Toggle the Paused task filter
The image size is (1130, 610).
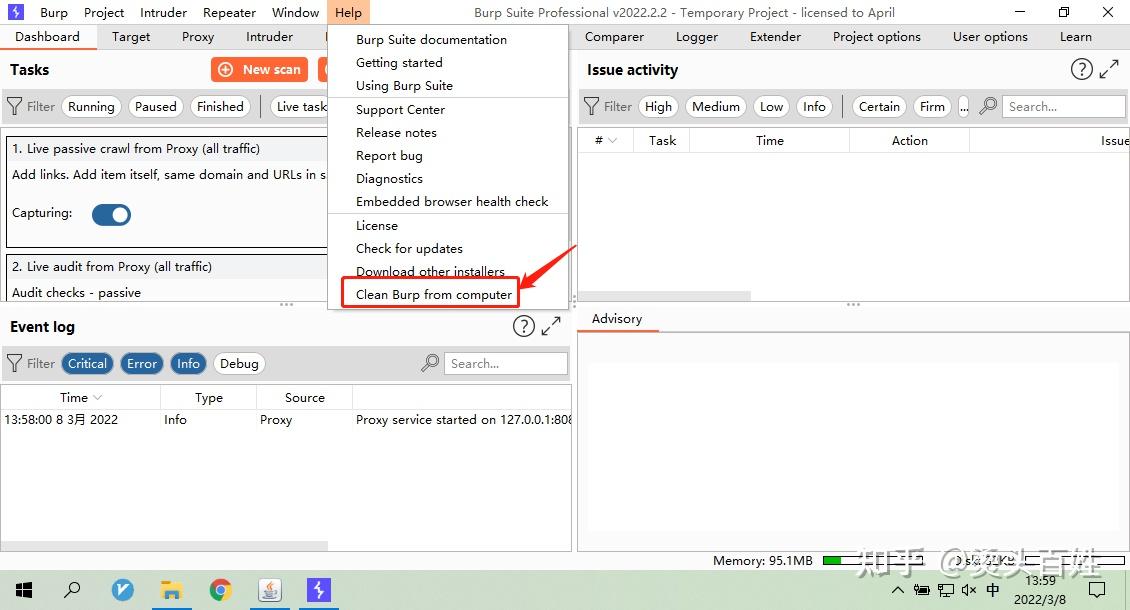click(x=156, y=107)
